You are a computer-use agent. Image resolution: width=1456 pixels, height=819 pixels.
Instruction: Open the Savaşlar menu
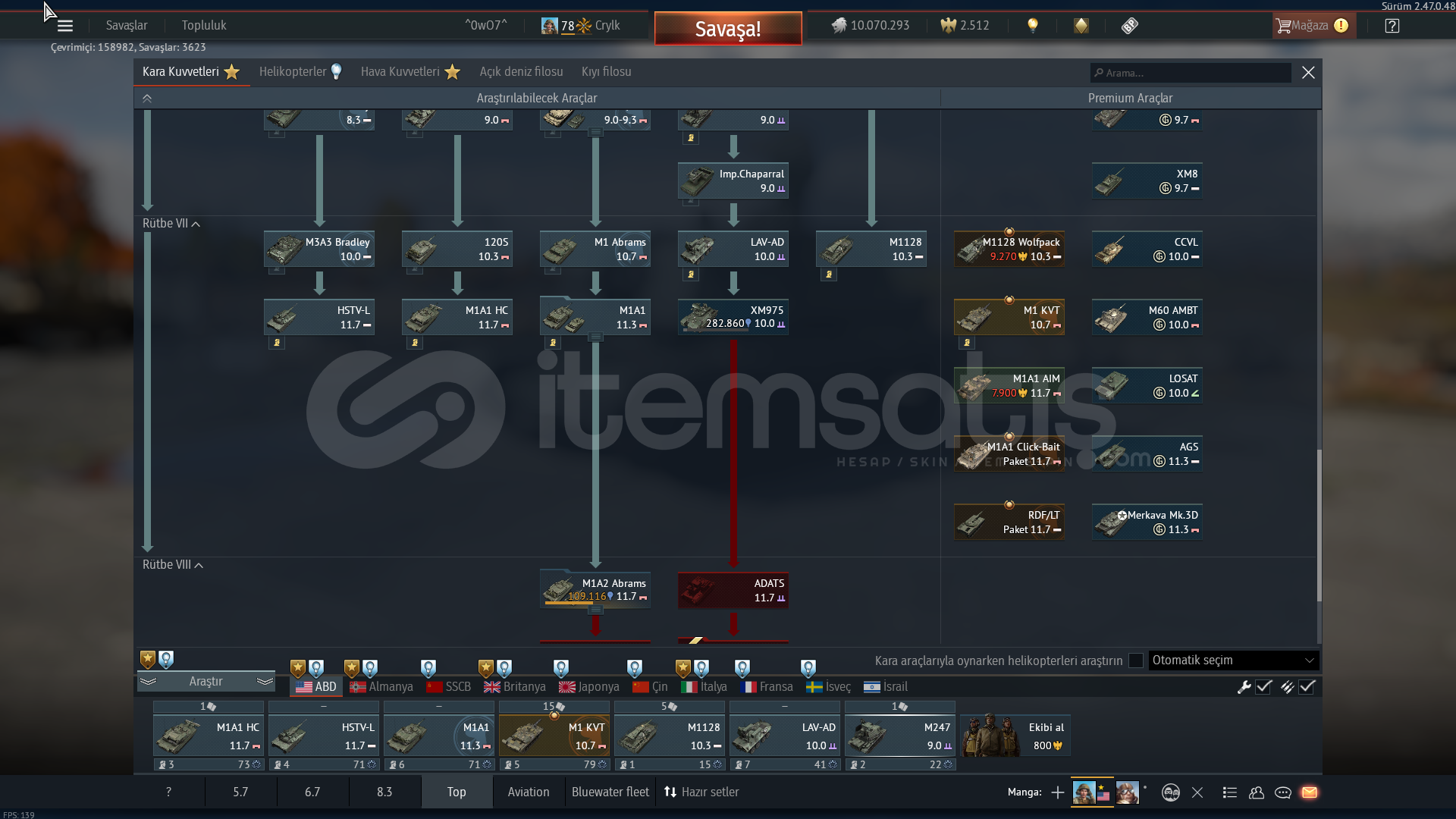click(x=127, y=26)
